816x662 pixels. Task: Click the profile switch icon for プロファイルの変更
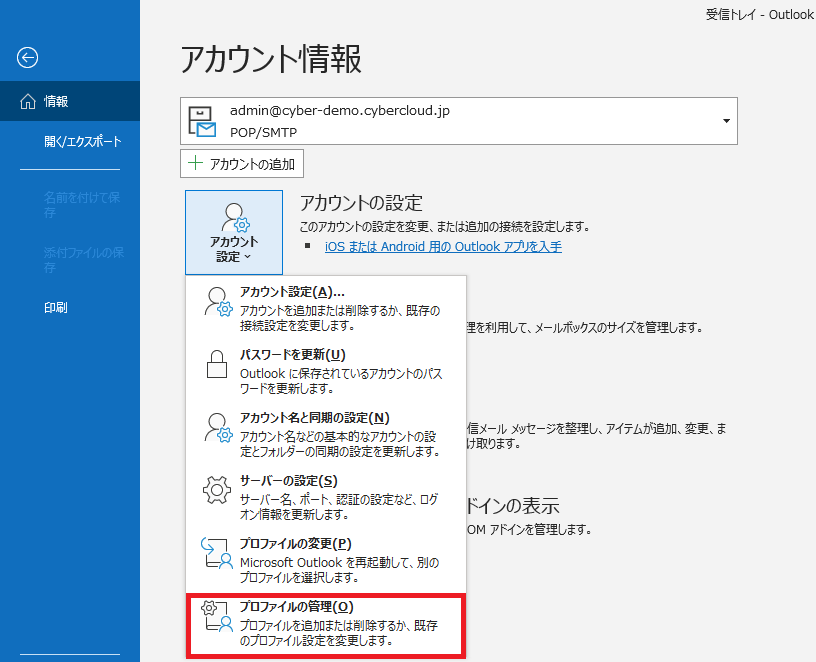[216, 553]
